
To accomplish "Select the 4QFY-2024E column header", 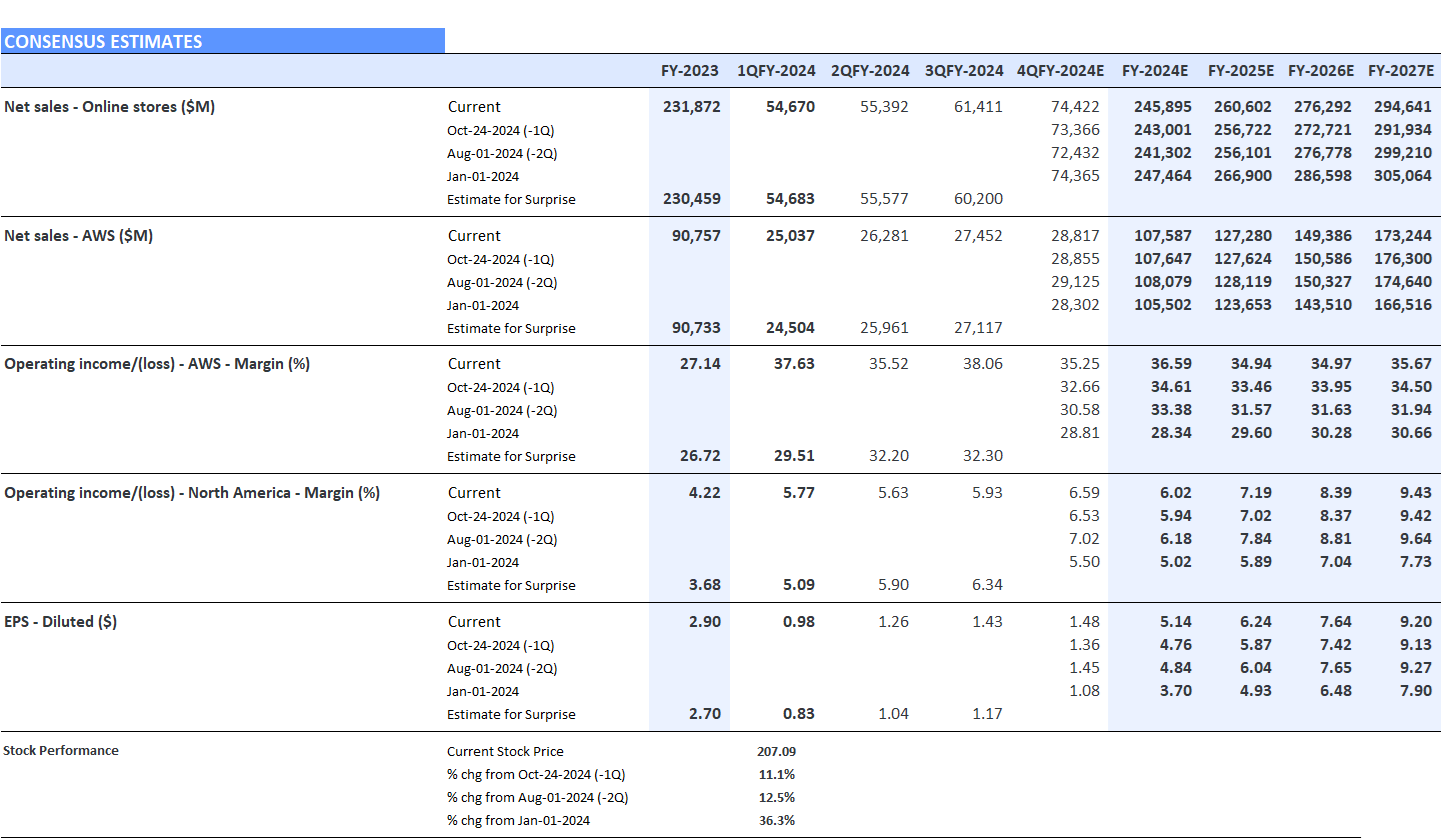I will pos(1060,71).
